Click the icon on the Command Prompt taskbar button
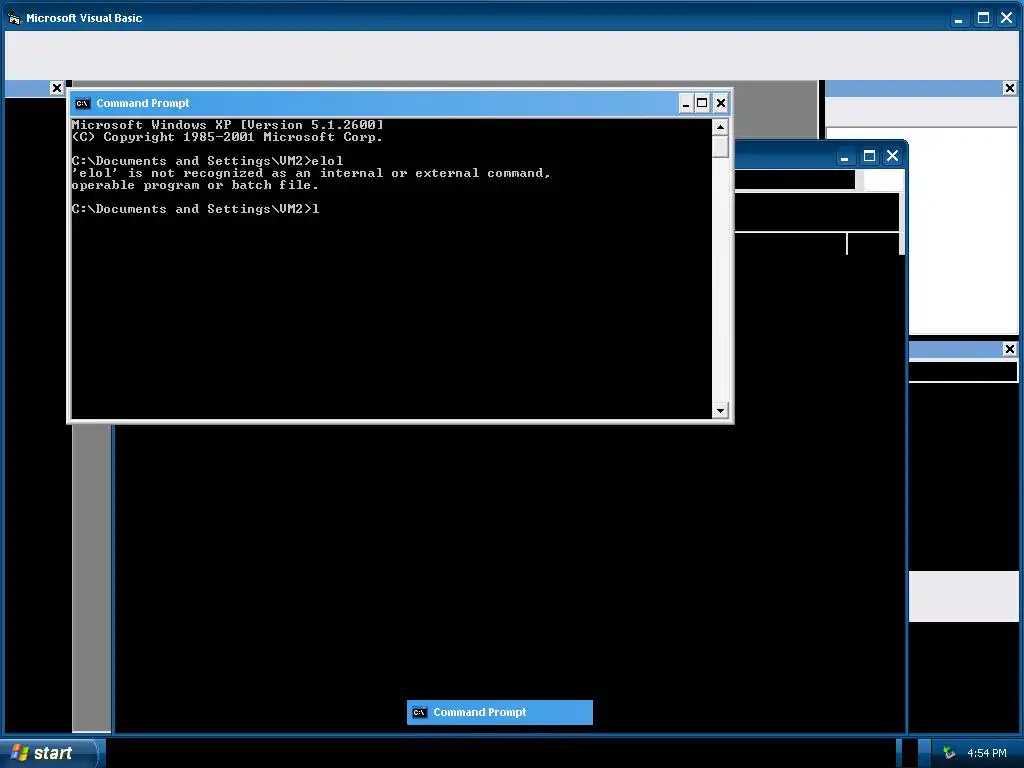The height and width of the screenshot is (768, 1024). tap(420, 712)
